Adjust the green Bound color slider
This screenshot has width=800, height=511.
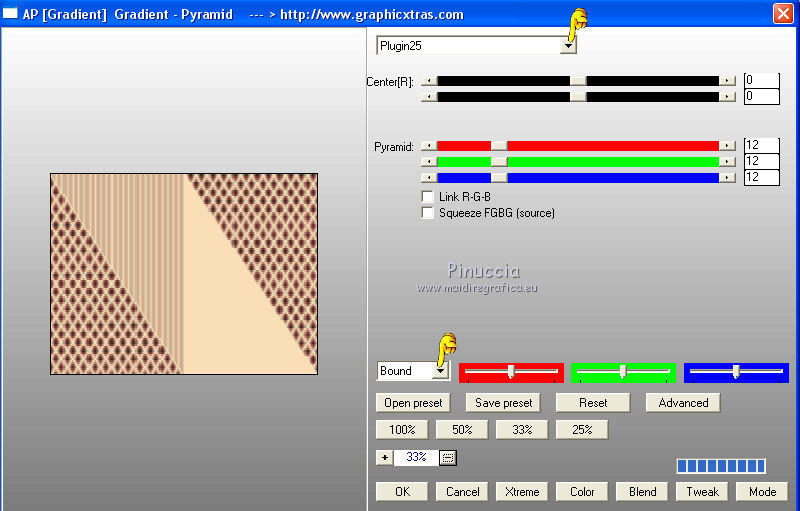[x=623, y=372]
